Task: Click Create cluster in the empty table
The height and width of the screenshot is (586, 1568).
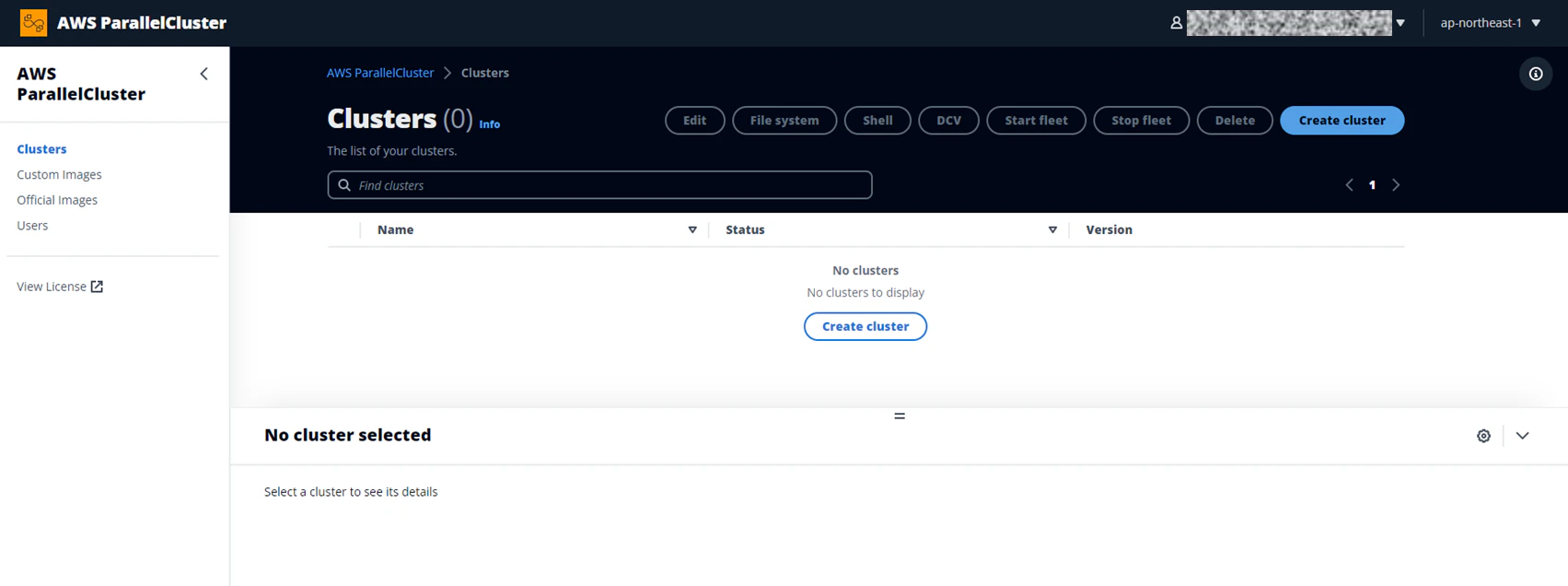Action: coord(865,326)
